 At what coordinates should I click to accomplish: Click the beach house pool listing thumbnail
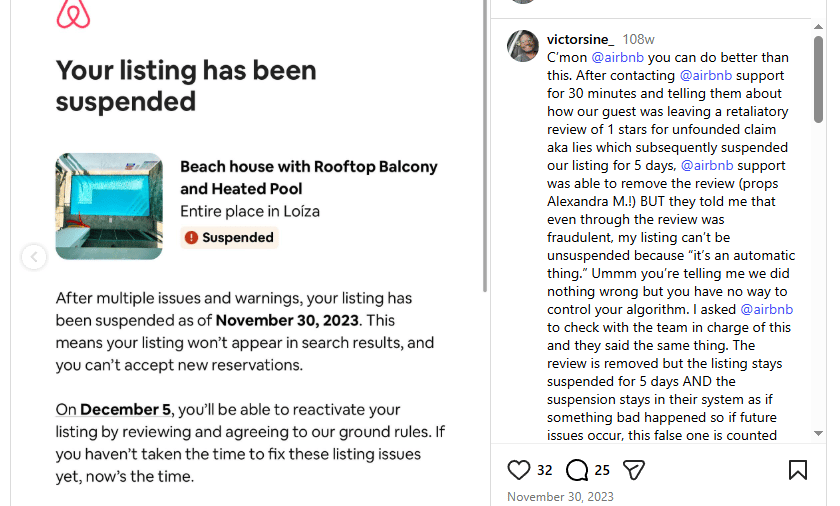[109, 206]
